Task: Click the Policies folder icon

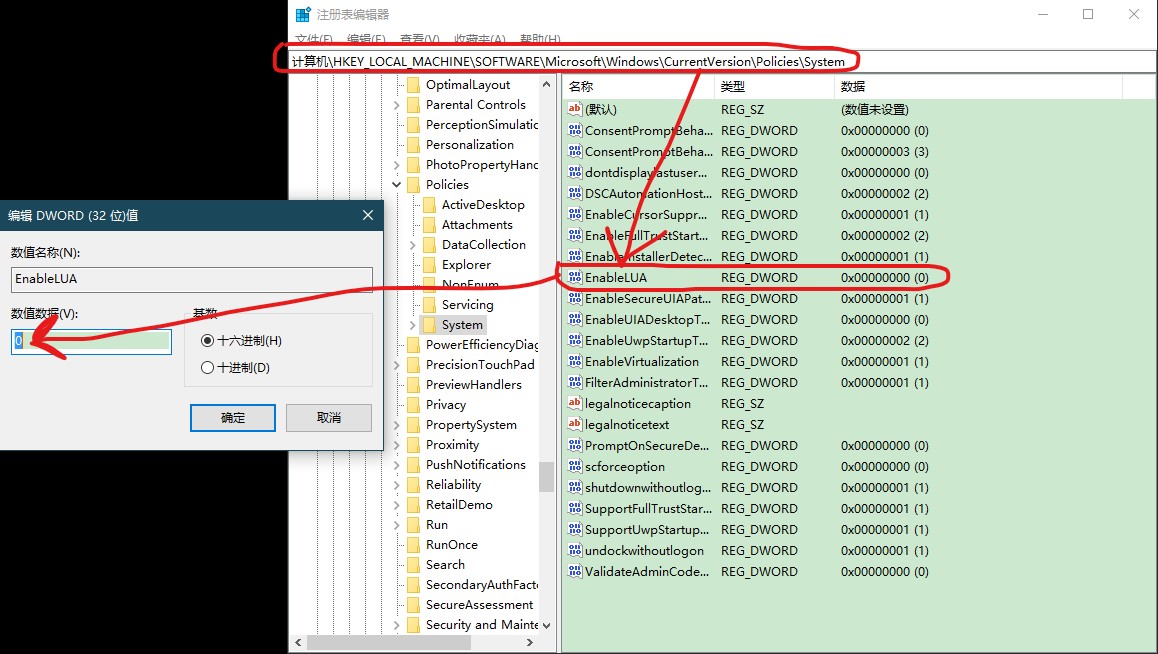Action: 414,185
